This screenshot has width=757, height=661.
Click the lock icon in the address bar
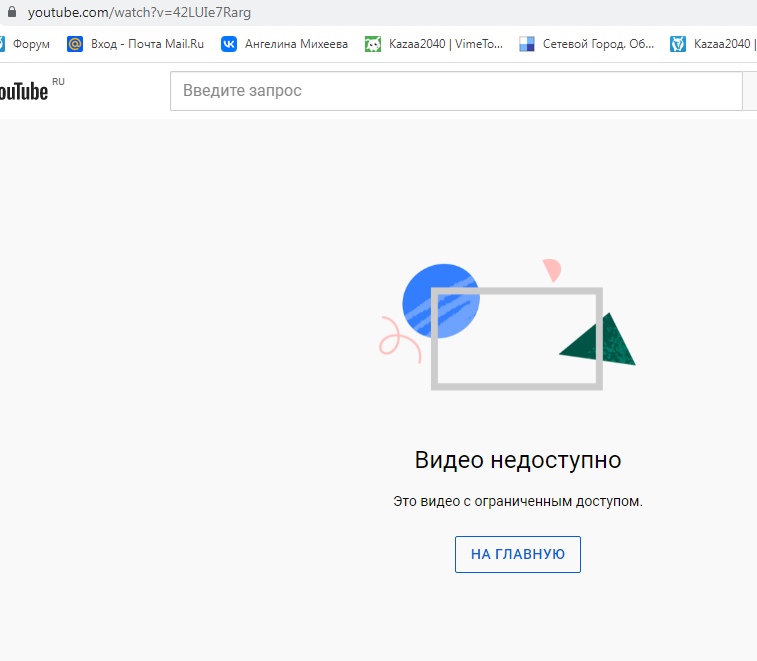12,13
